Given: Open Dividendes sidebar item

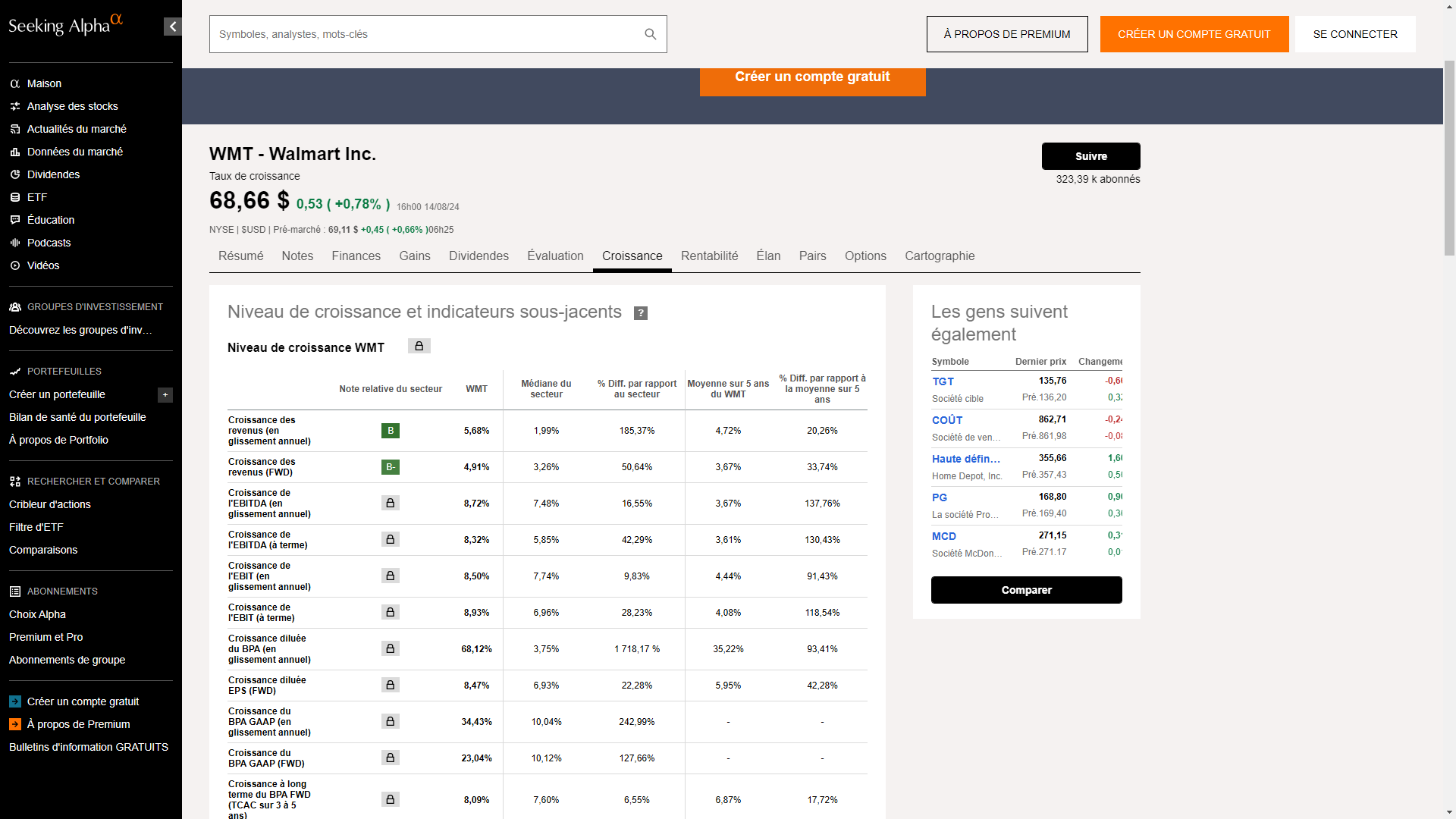Looking at the screenshot, I should click(53, 174).
